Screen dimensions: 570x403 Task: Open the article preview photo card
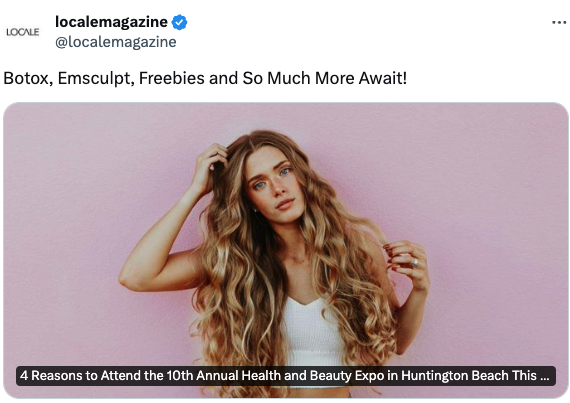coord(286,250)
